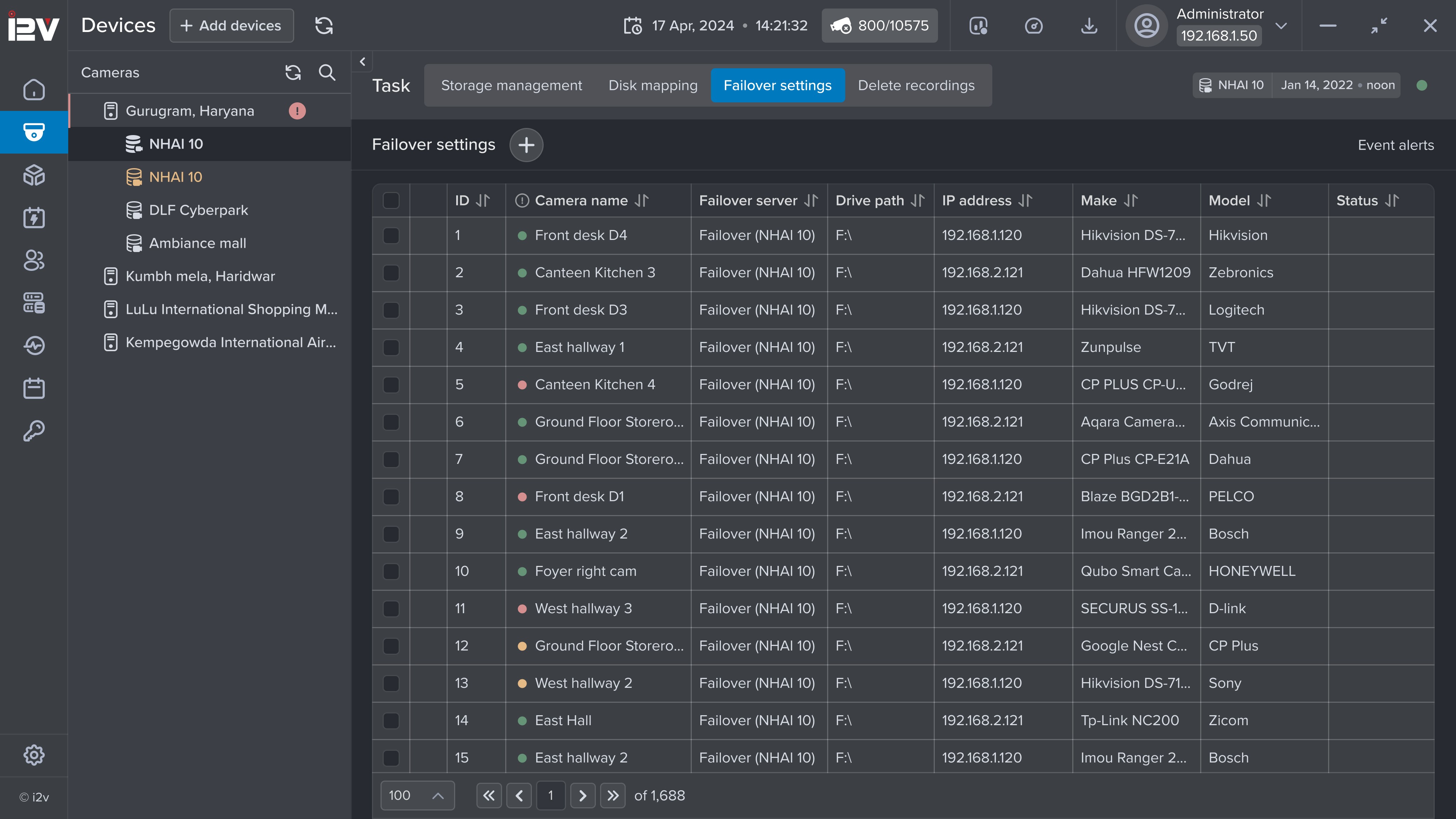Screen dimensions: 1456x819
Task: Open the Delete recordings tab
Action: tap(916, 85)
